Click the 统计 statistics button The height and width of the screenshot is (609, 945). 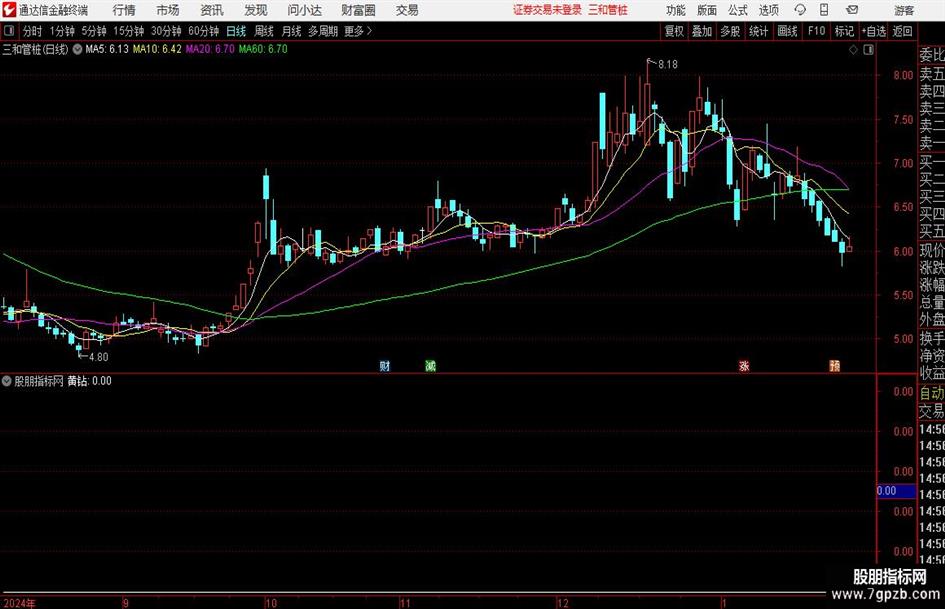[758, 31]
